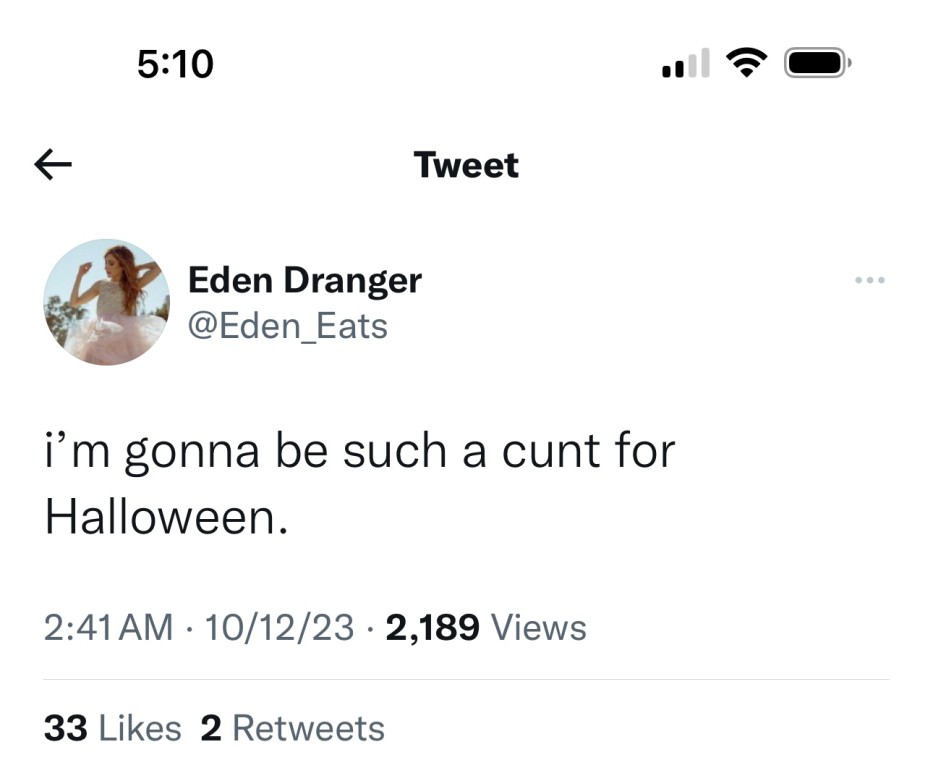Tap the Tweet header title
Screen dimensions: 933x768
466,165
